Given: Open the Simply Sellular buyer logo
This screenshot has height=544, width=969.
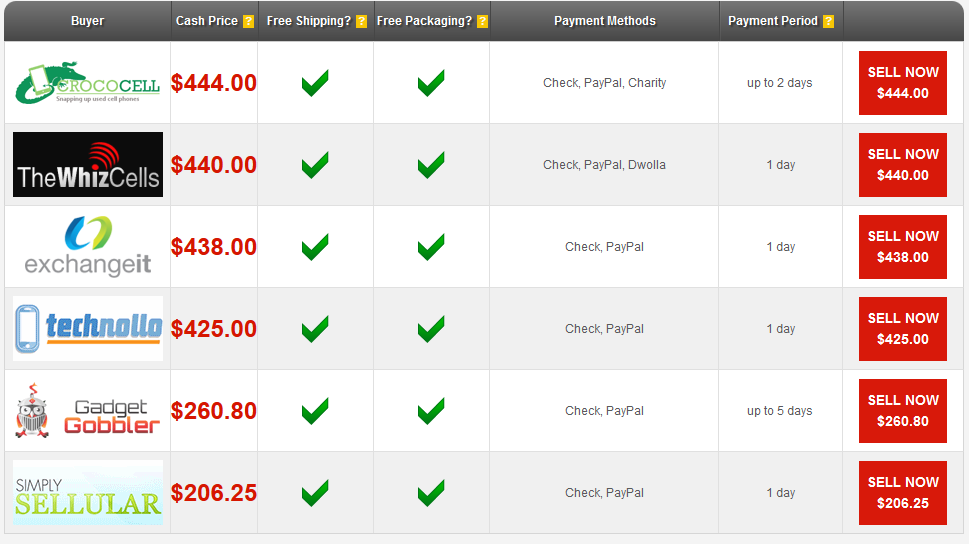Looking at the screenshot, I should [88, 493].
